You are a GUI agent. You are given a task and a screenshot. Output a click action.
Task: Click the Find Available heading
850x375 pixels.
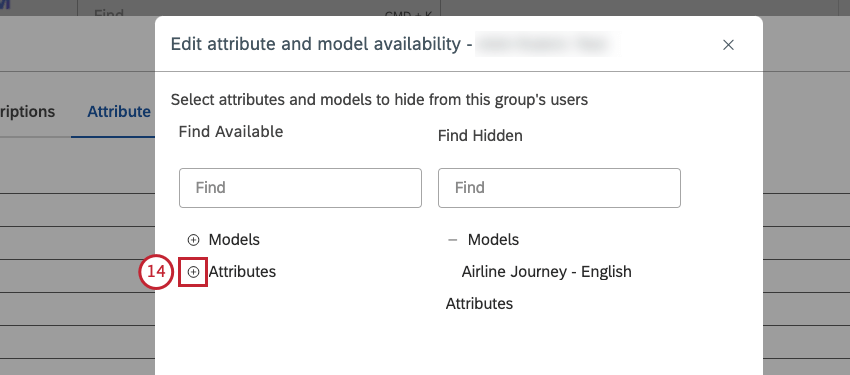pos(231,131)
